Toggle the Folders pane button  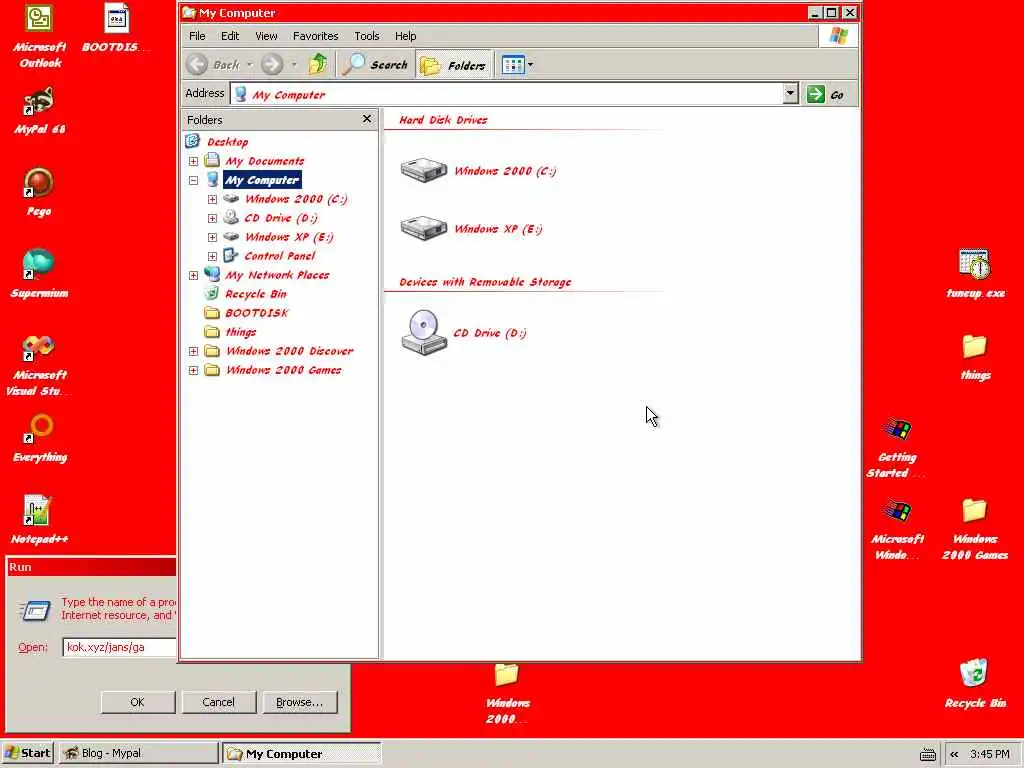[x=454, y=65]
